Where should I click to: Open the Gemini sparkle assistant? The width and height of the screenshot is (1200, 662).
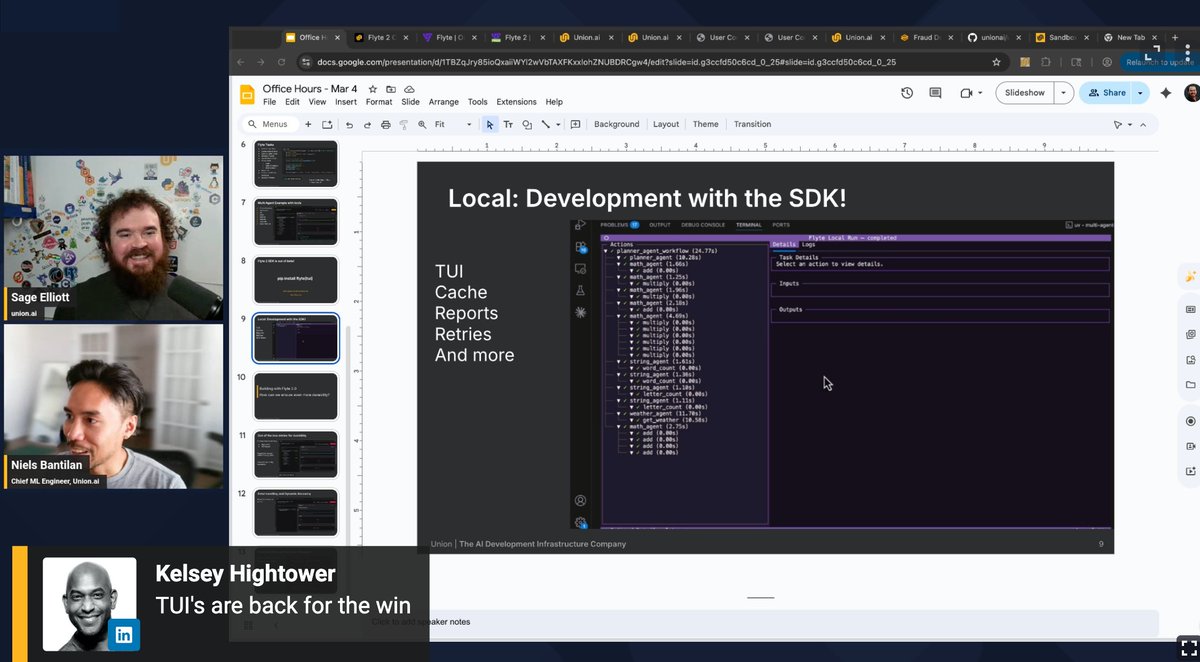click(x=1166, y=93)
